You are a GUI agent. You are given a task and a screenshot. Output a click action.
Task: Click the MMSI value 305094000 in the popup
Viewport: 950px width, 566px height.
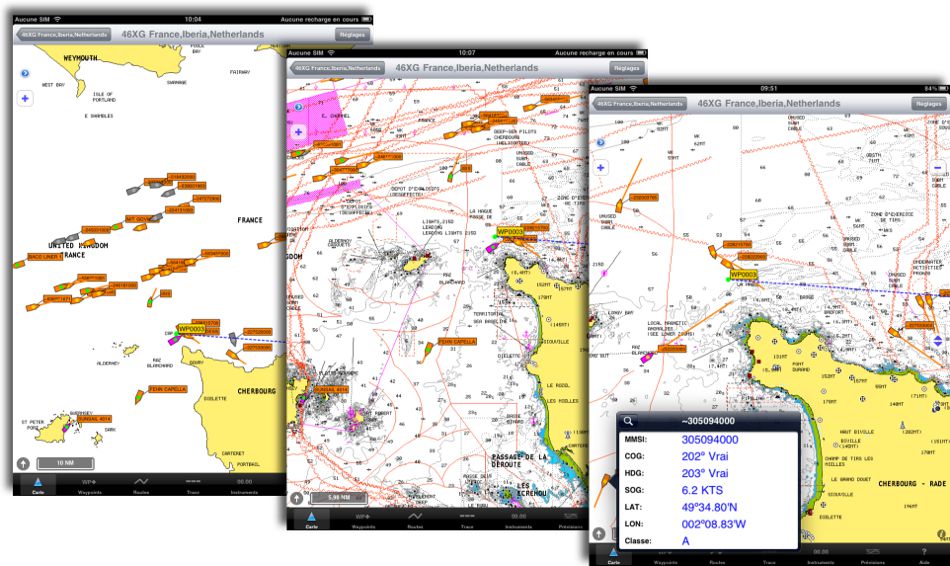point(709,439)
